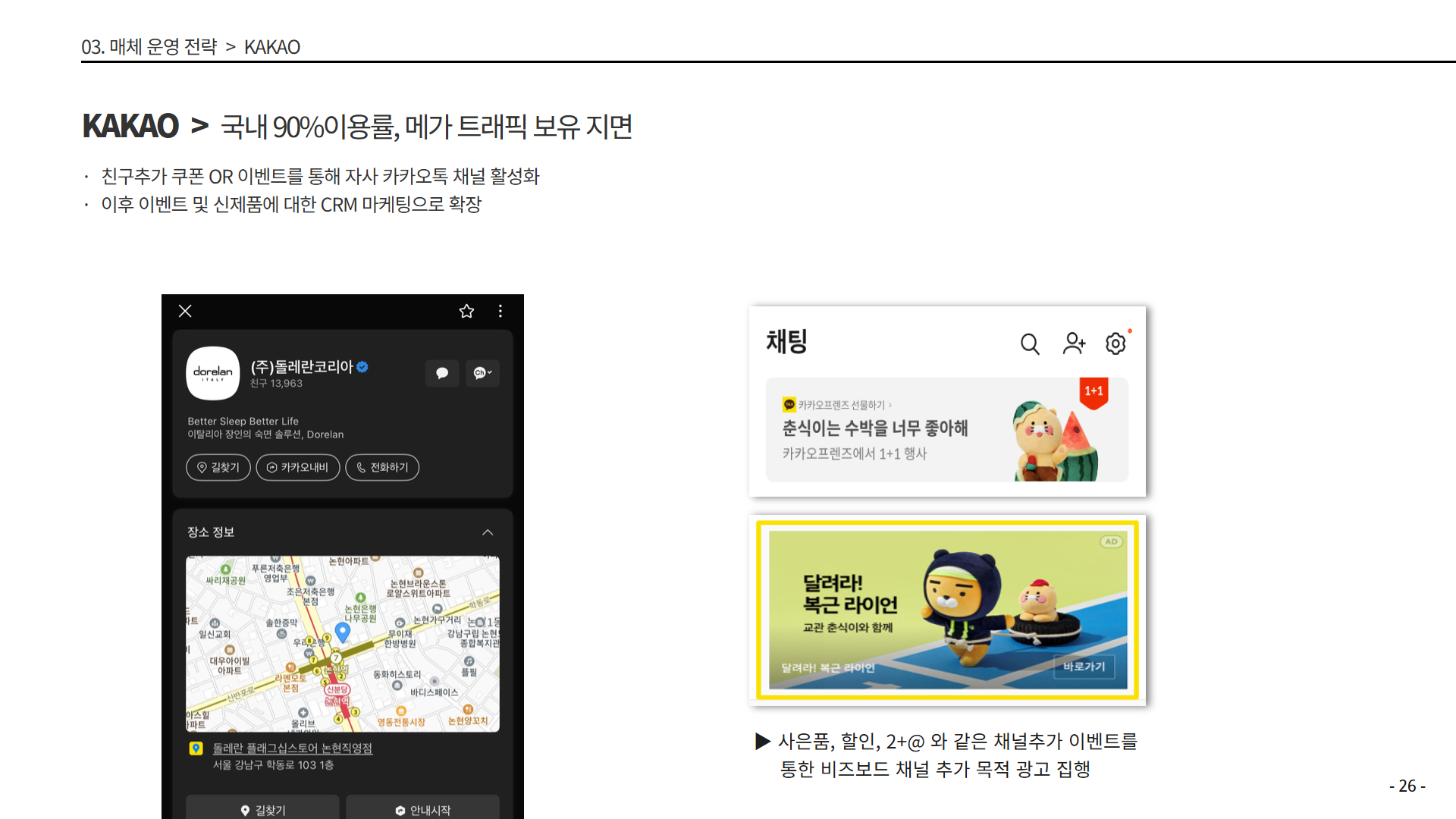Click the Dorelan logo profile picture
The height and width of the screenshot is (819, 1456).
coord(213,372)
